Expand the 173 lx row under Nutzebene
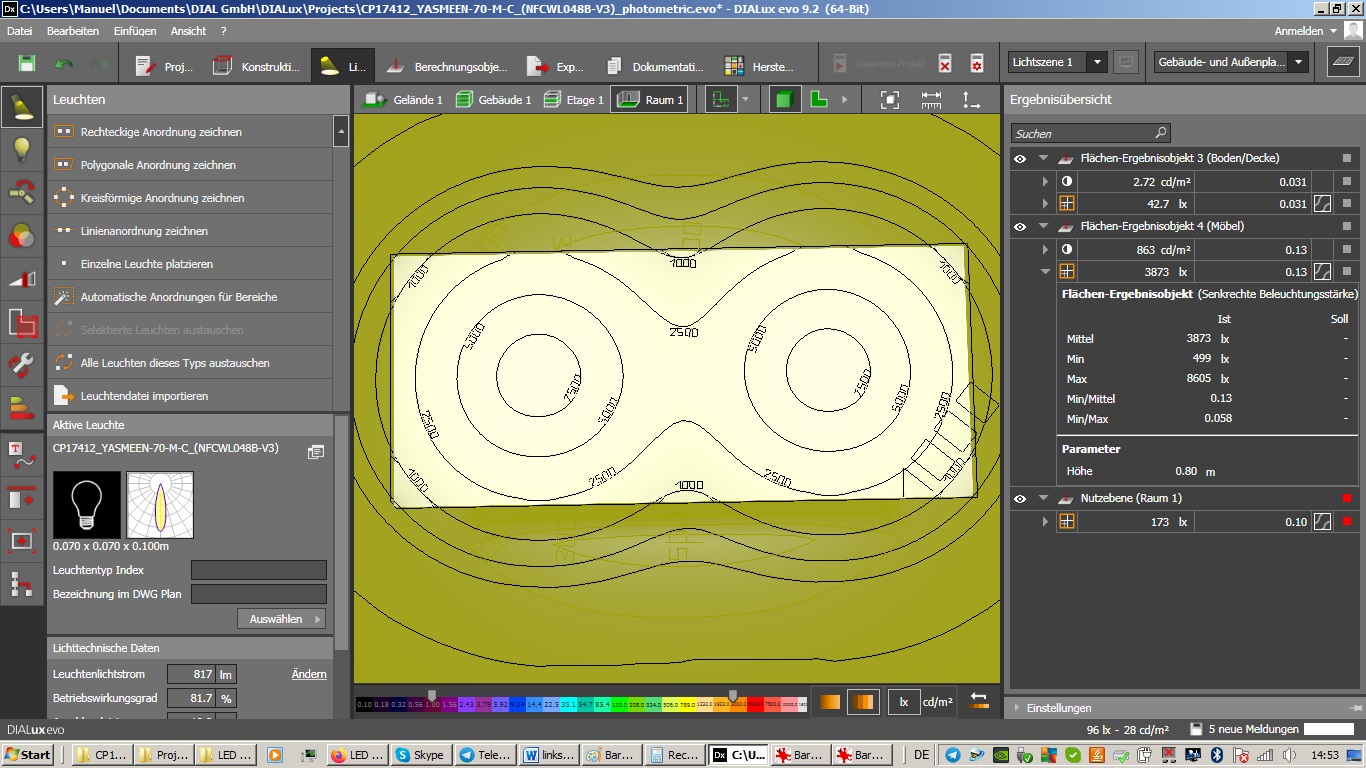Viewport: 1366px width, 768px height. [x=1045, y=522]
